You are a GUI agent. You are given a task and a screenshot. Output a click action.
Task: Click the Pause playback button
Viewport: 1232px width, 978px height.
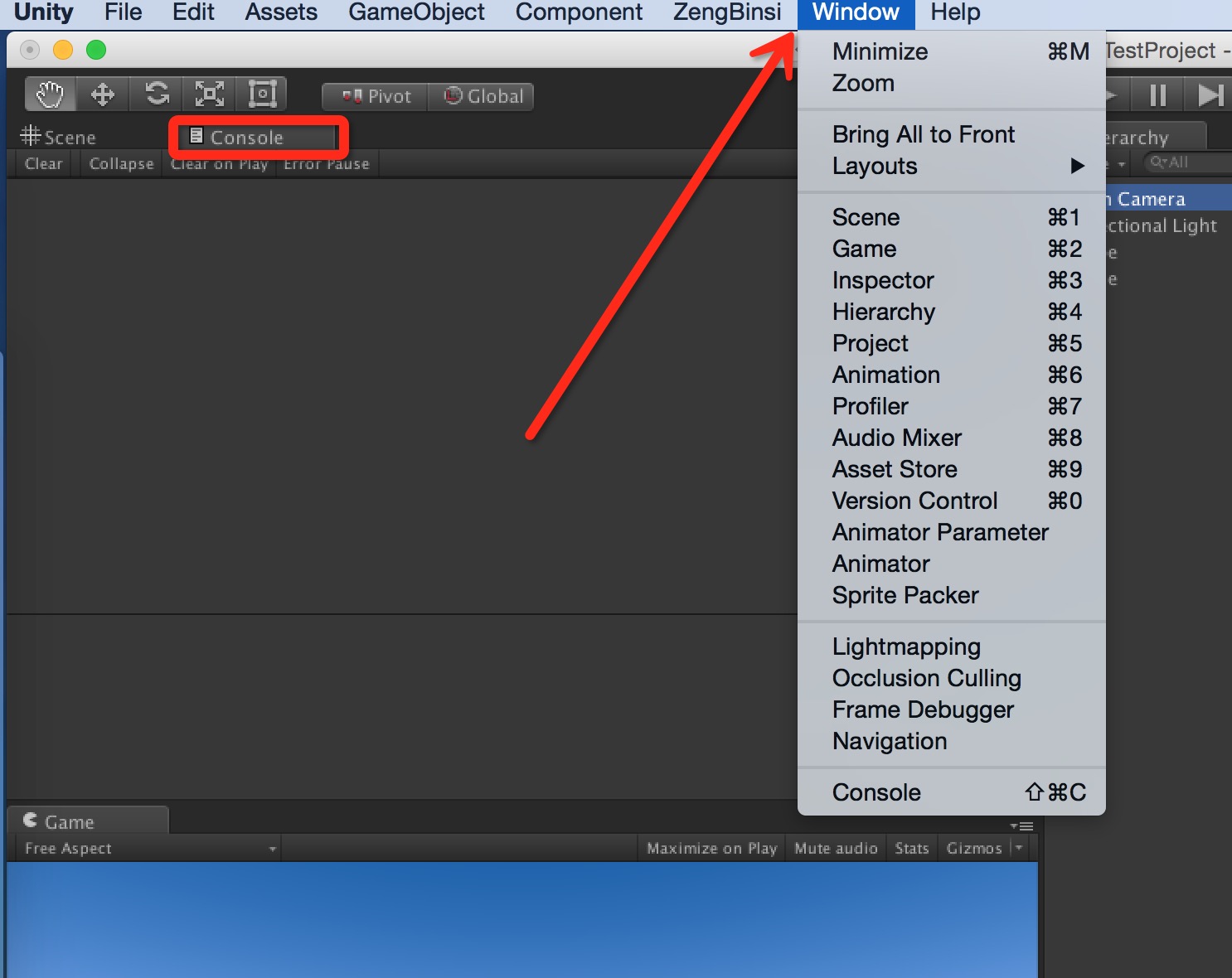[1157, 95]
